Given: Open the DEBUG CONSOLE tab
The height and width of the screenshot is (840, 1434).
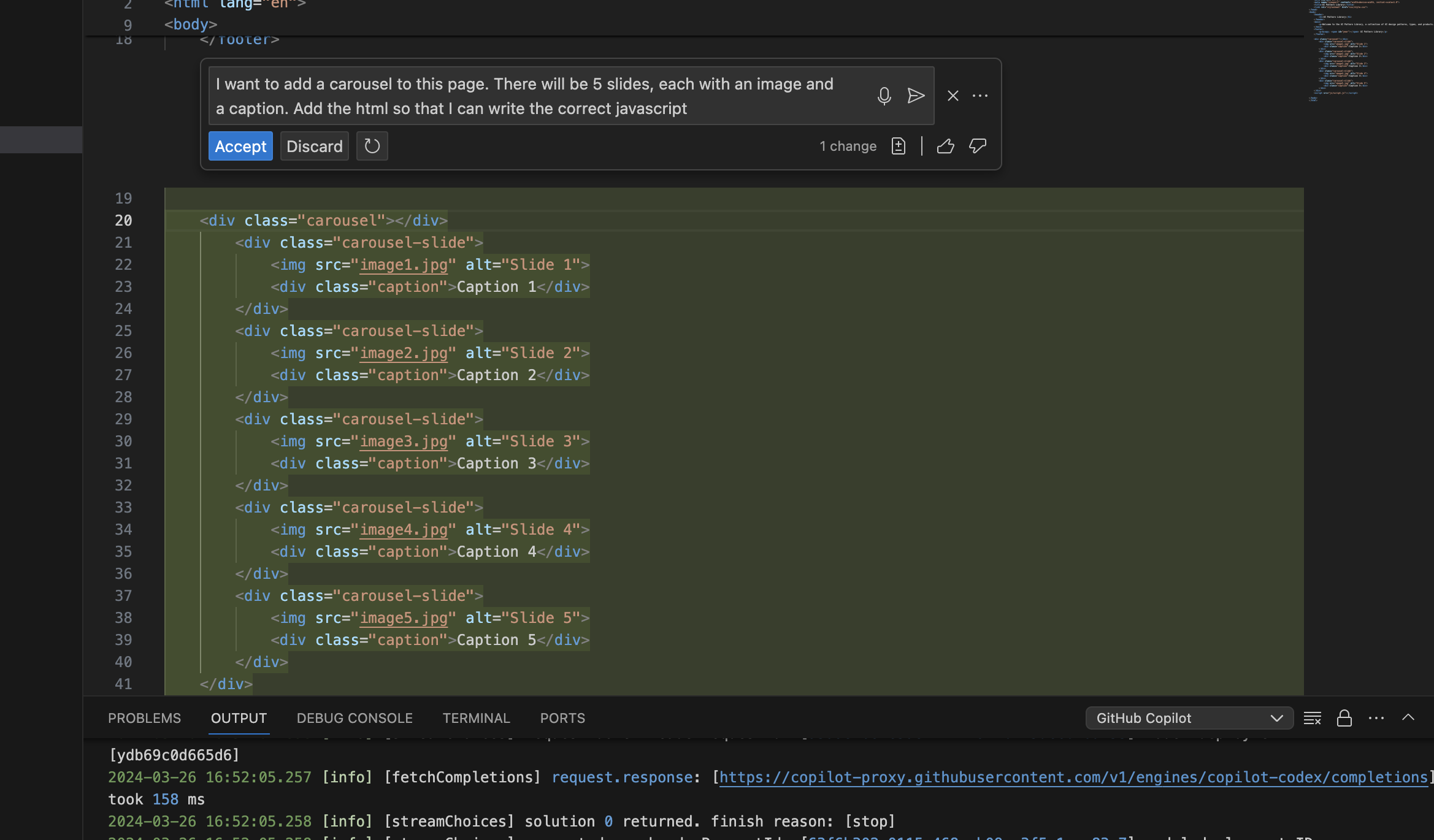Looking at the screenshot, I should click(x=354, y=718).
